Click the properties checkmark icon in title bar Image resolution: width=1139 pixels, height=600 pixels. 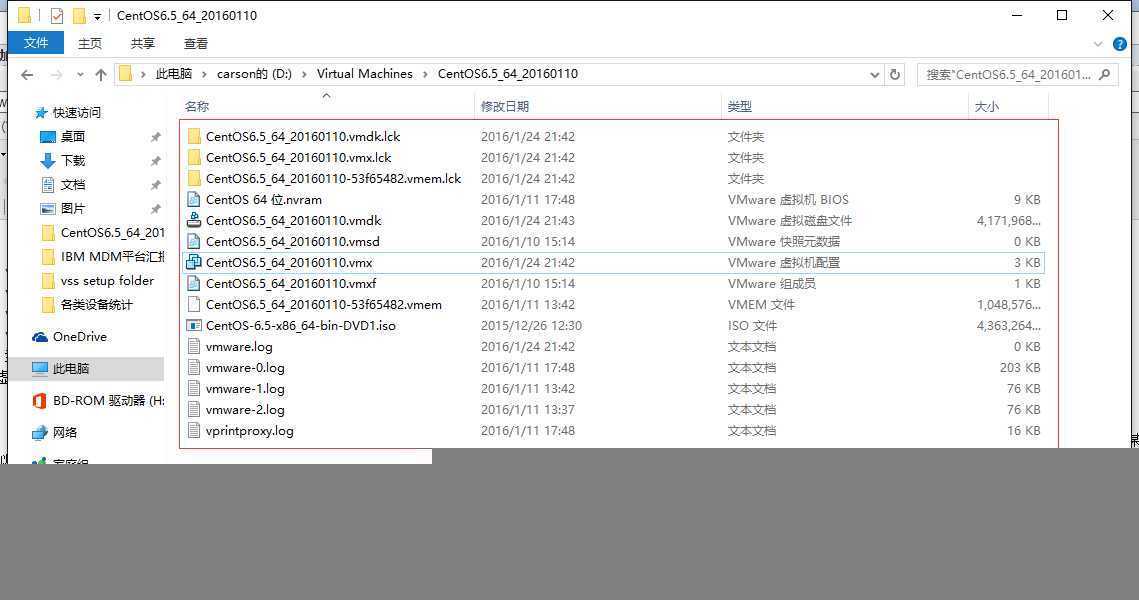(57, 15)
